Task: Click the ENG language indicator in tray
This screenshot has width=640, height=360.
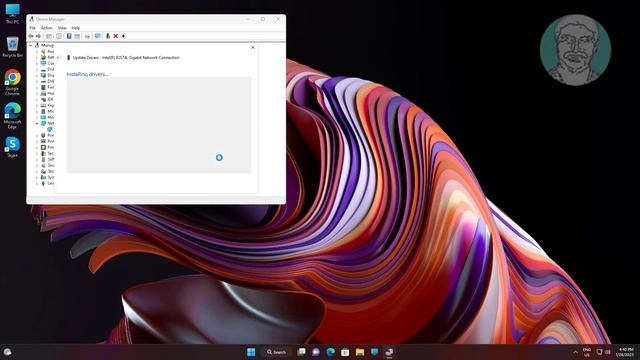Action: tap(587, 352)
